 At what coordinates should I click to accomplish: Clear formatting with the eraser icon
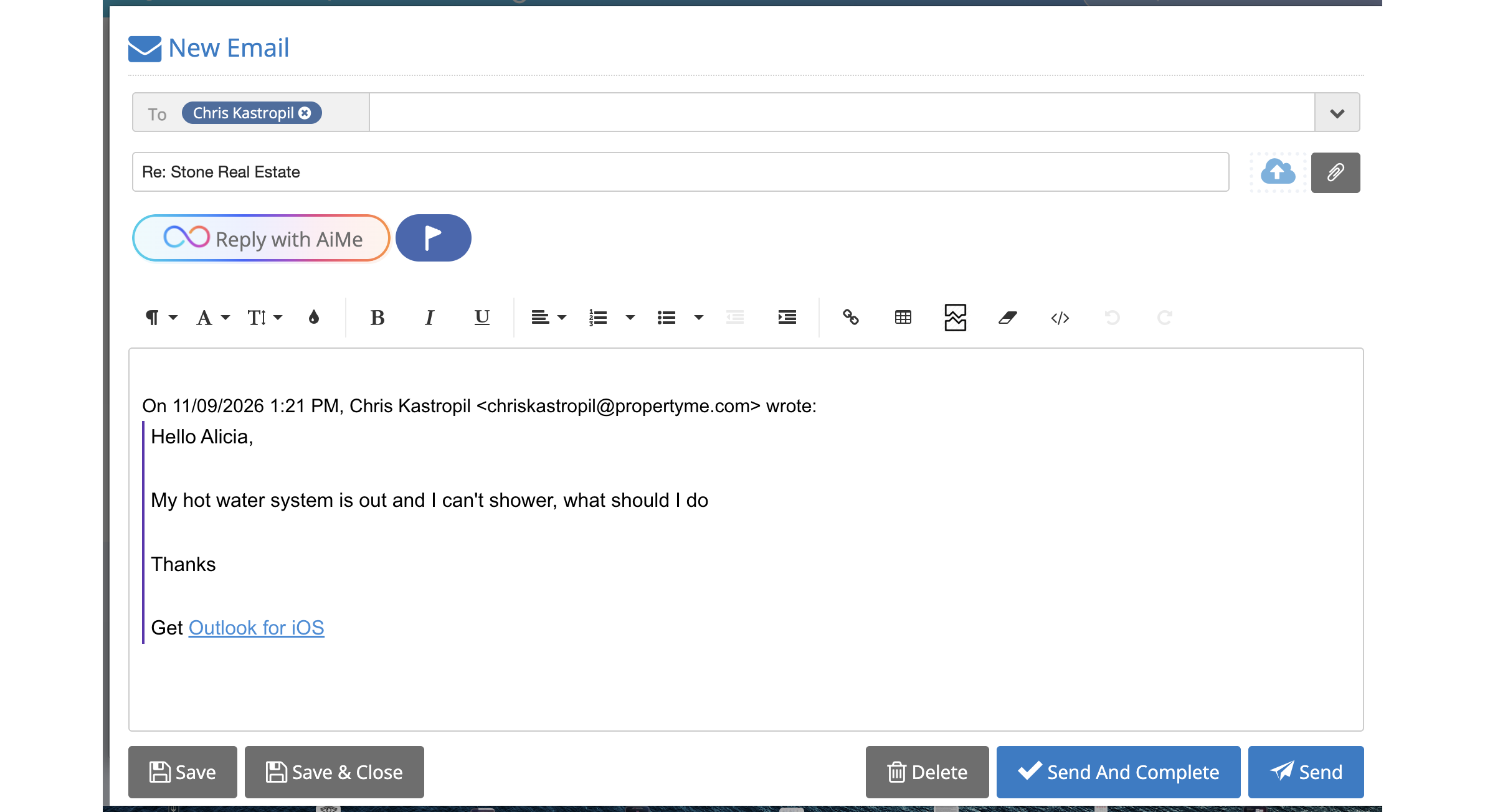[x=1008, y=318]
